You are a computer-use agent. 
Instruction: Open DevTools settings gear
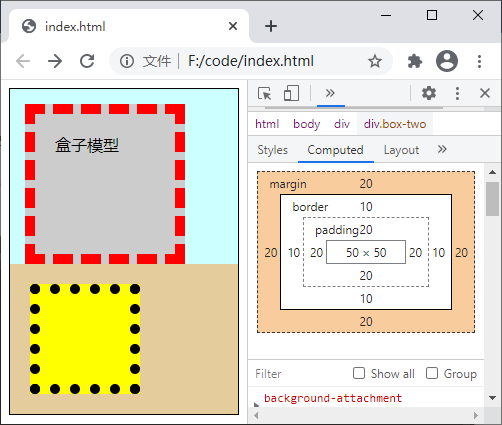pyautogui.click(x=429, y=93)
